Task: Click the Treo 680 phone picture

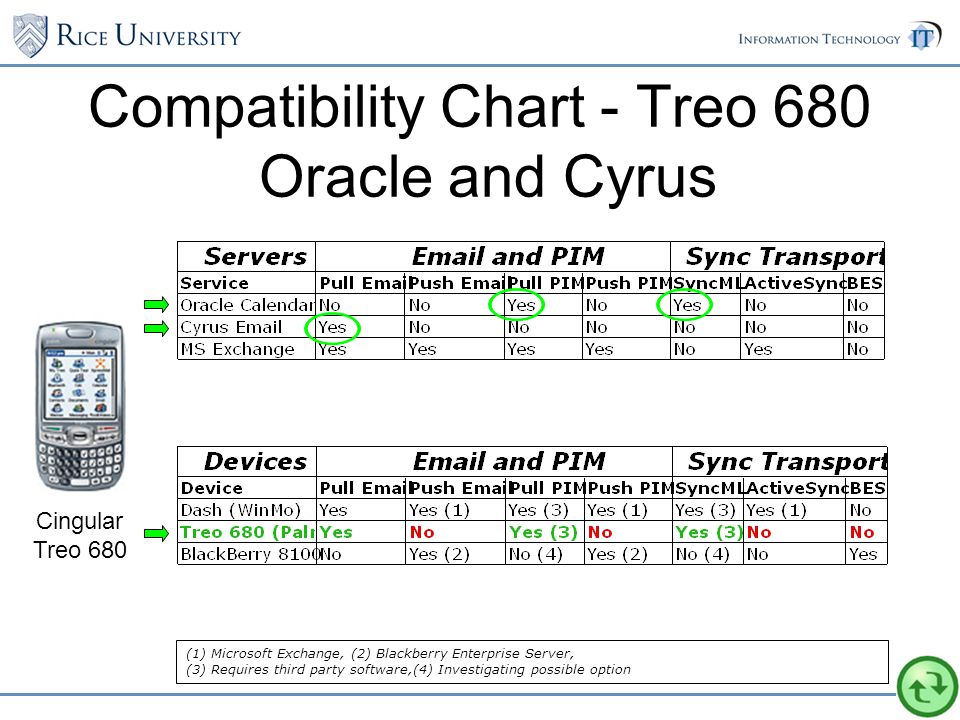Action: click(80, 407)
